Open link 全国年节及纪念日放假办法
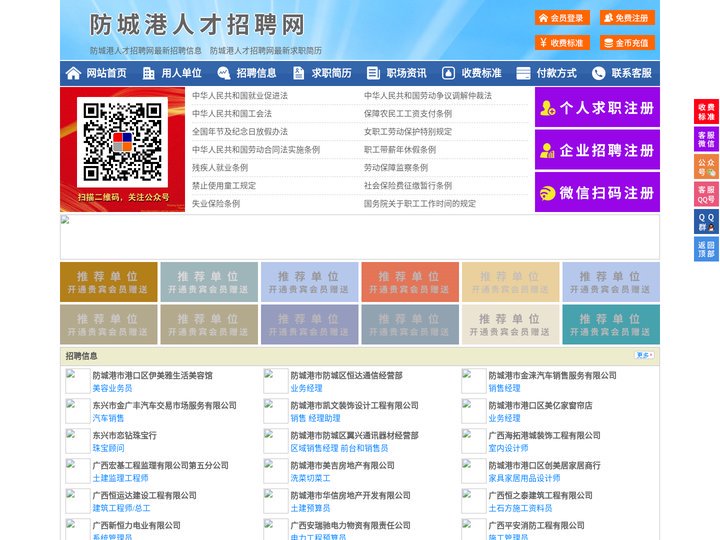This screenshot has height=540, width=720. (x=240, y=132)
